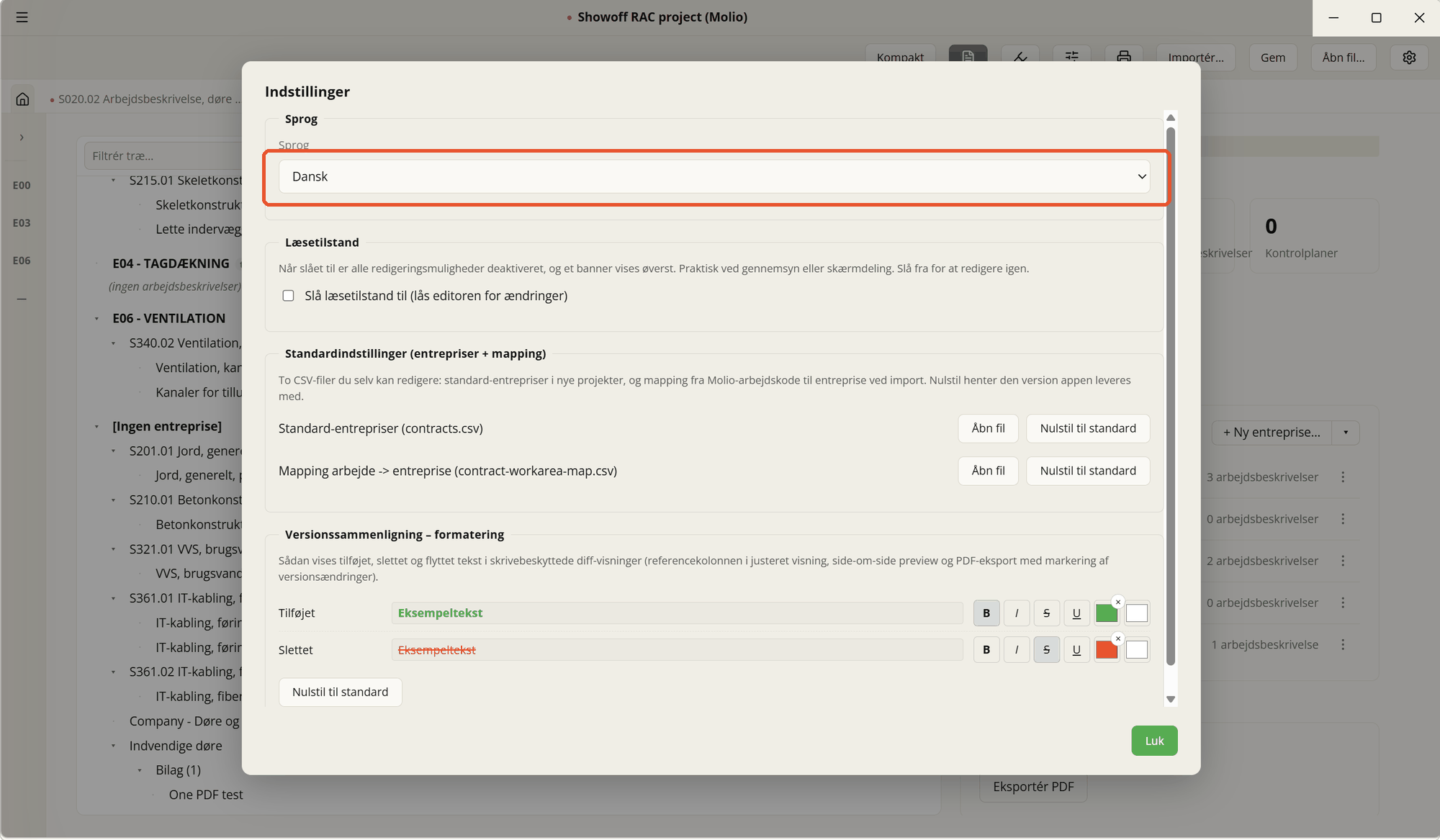Image resolution: width=1440 pixels, height=840 pixels.
Task: Toggle bold for Tilføjet text
Action: point(986,613)
